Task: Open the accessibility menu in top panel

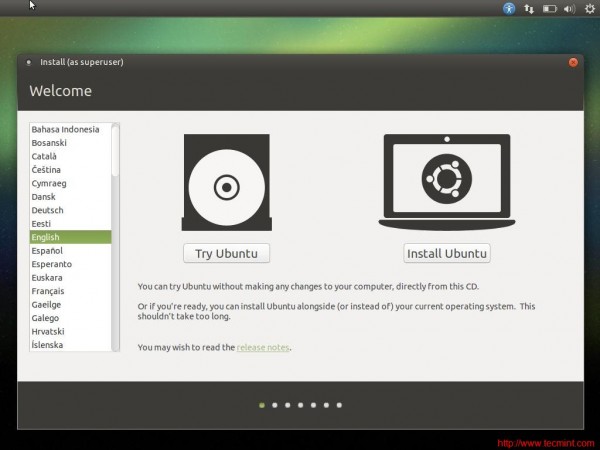Action: pyautogui.click(x=509, y=8)
